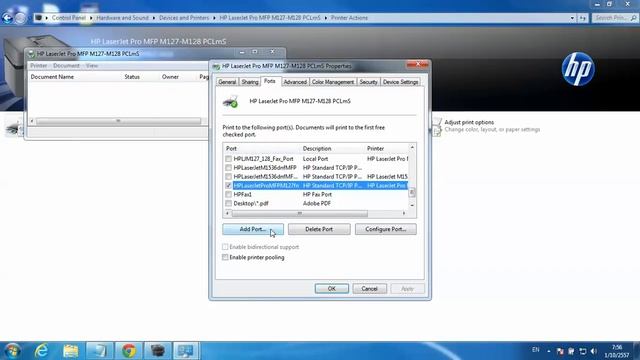Viewport: 640px width, 360px height.
Task: Show hidden tray icons arrow
Action: (x=549, y=351)
